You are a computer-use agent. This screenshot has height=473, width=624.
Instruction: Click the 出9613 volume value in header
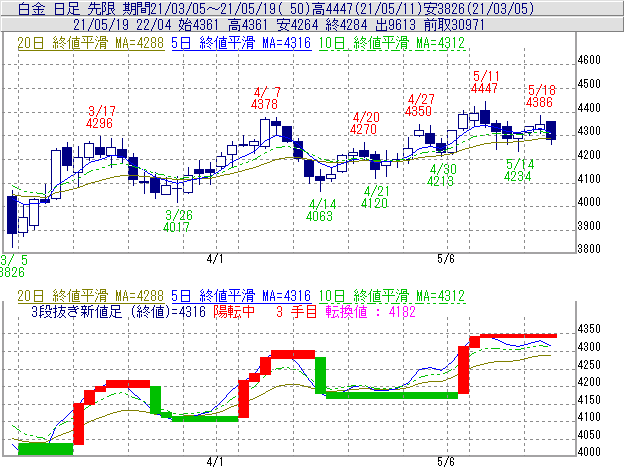[x=396, y=25]
